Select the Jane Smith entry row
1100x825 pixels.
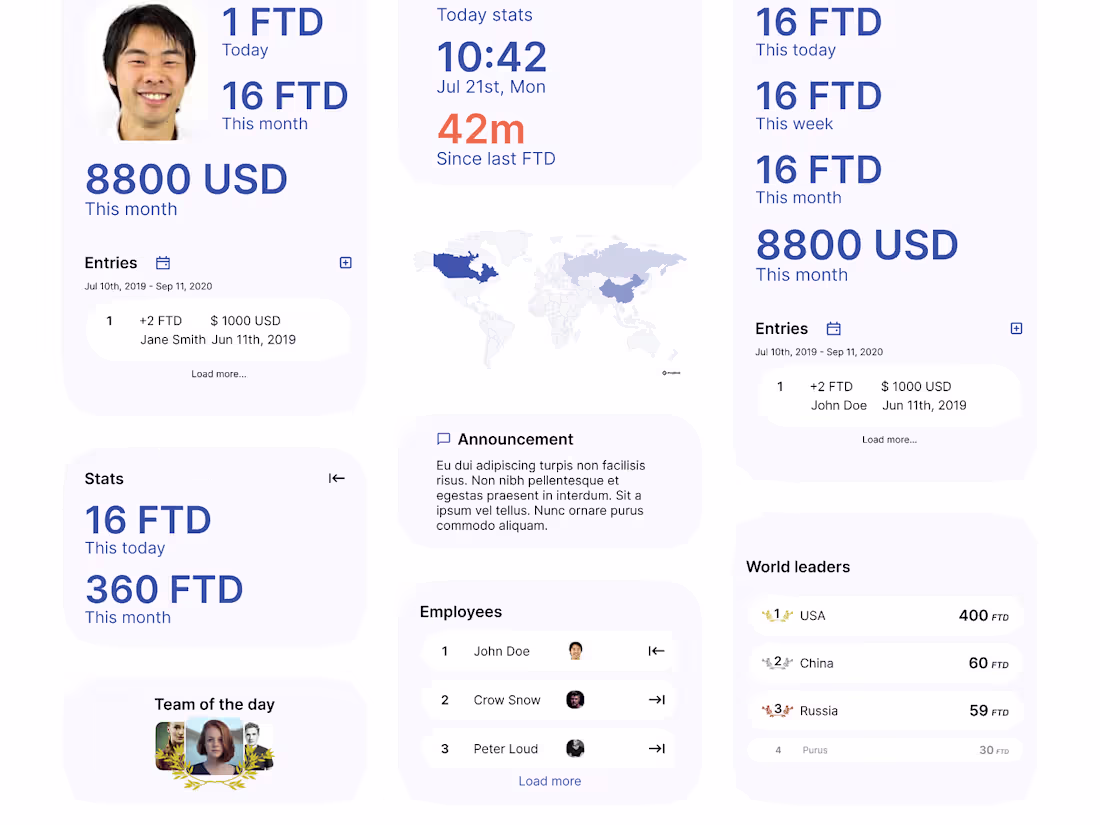(219, 328)
